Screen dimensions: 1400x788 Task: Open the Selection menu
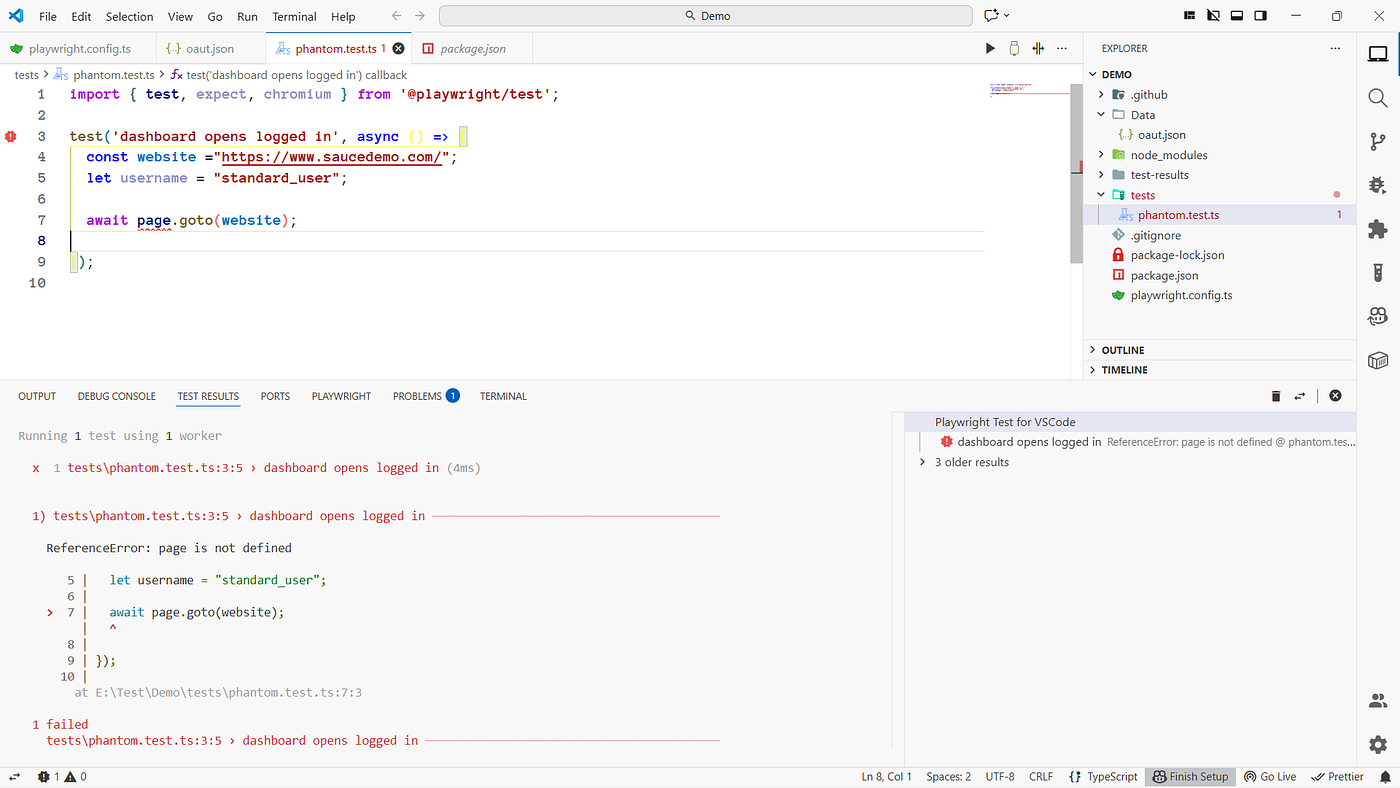pos(129,17)
